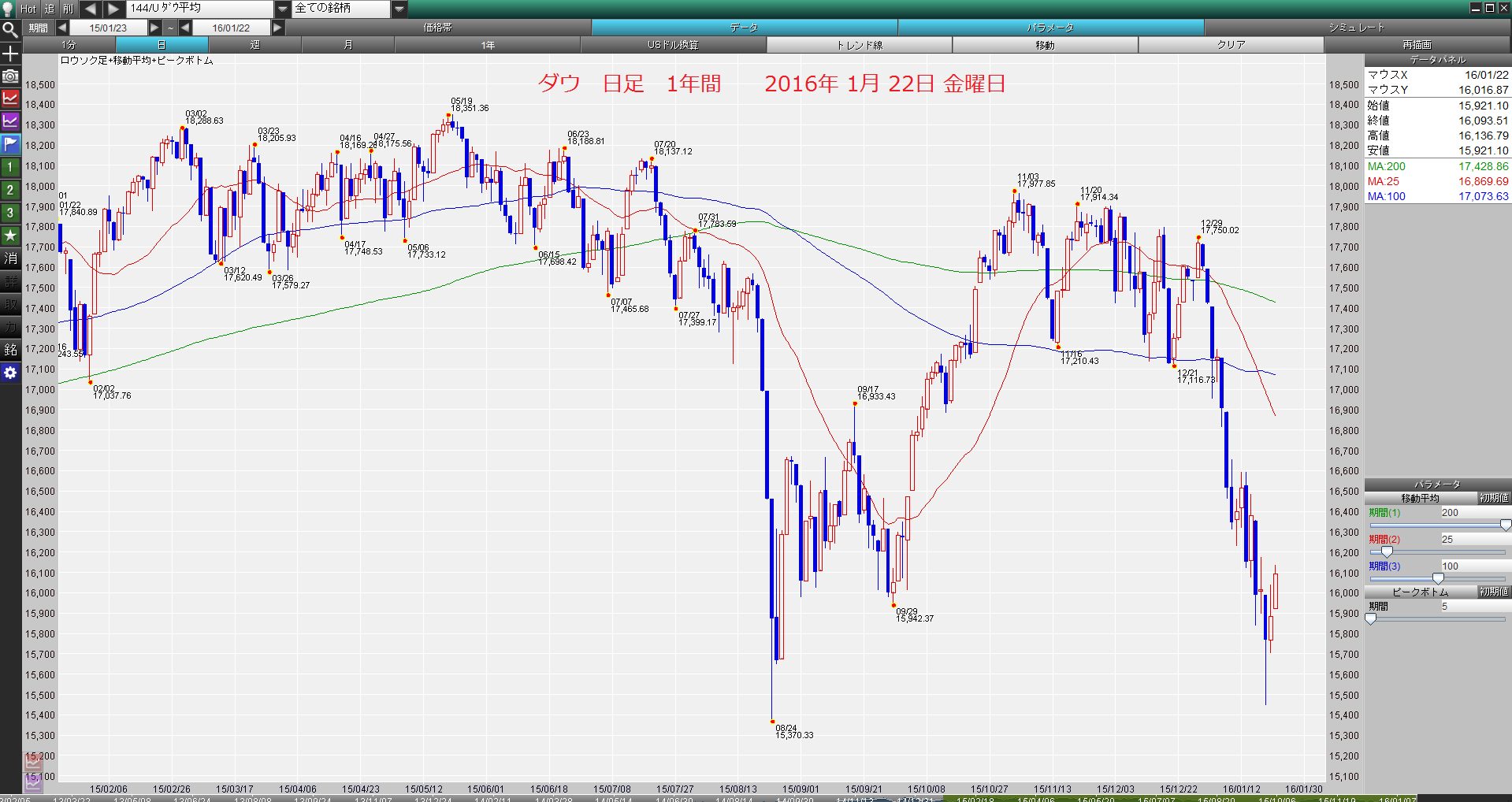The image size is (1512, 802).
Task: Select the 1分 timeframe
Action: click(69, 45)
